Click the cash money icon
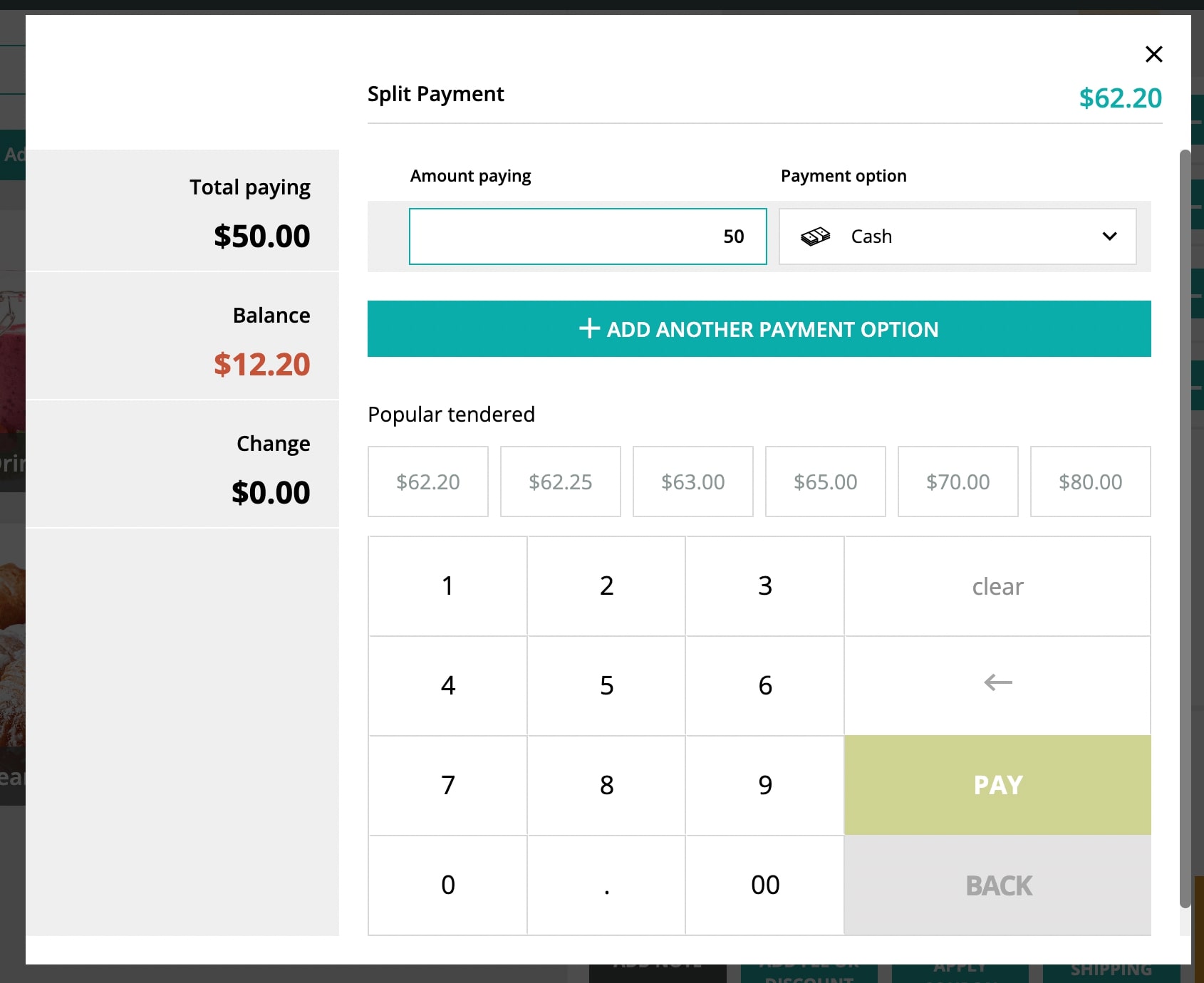Viewport: 1204px width, 983px height. 815,236
